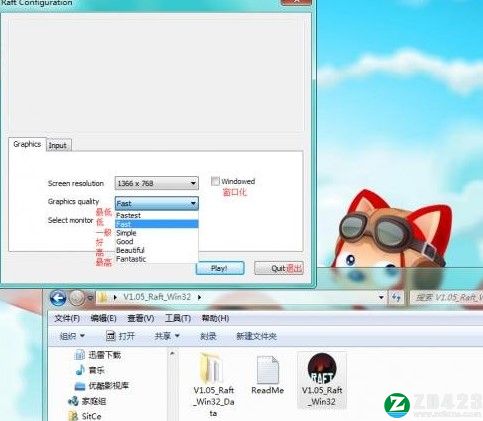Screen dimensions: 483x421
Task: Select the V1.05_Raft_Win32 Raft application icon
Action: [x=322, y=369]
